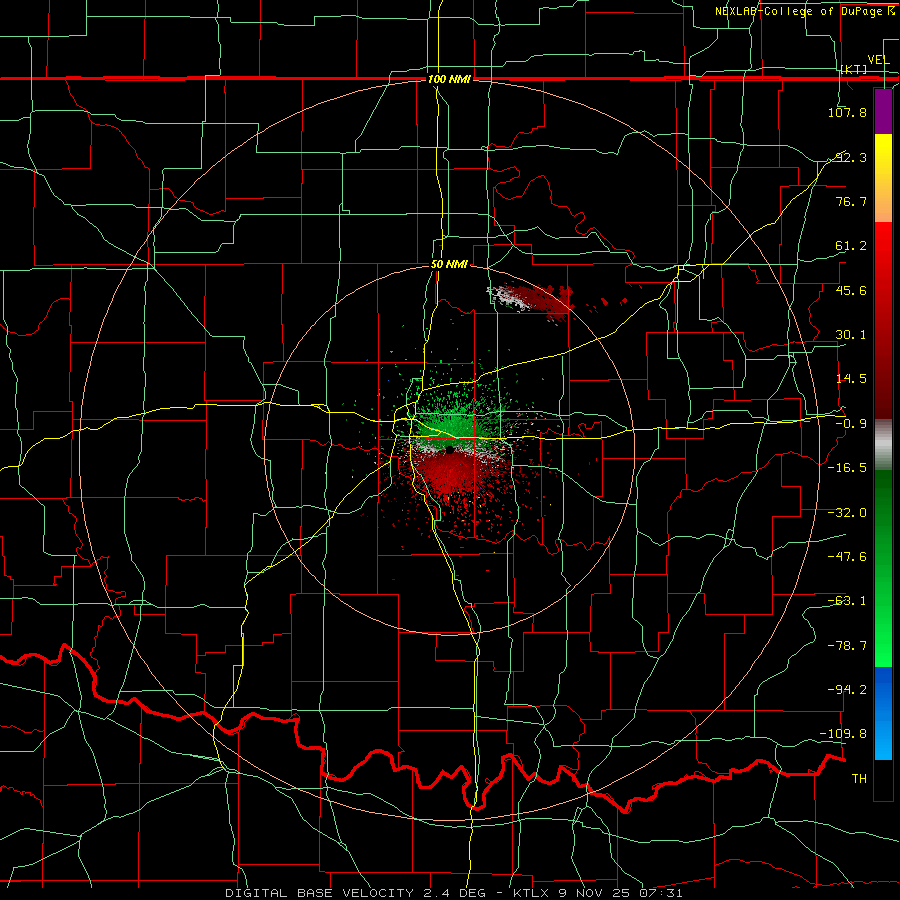Click the 45.6 legend value
900x900 pixels.
click(x=851, y=290)
